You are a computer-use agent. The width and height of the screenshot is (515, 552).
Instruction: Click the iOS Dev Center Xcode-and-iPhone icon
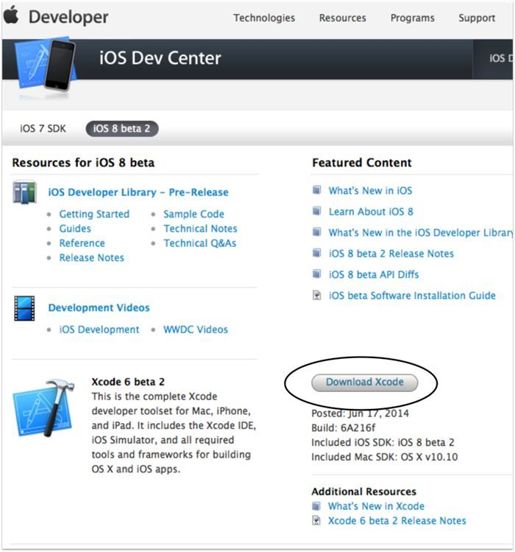pos(46,64)
